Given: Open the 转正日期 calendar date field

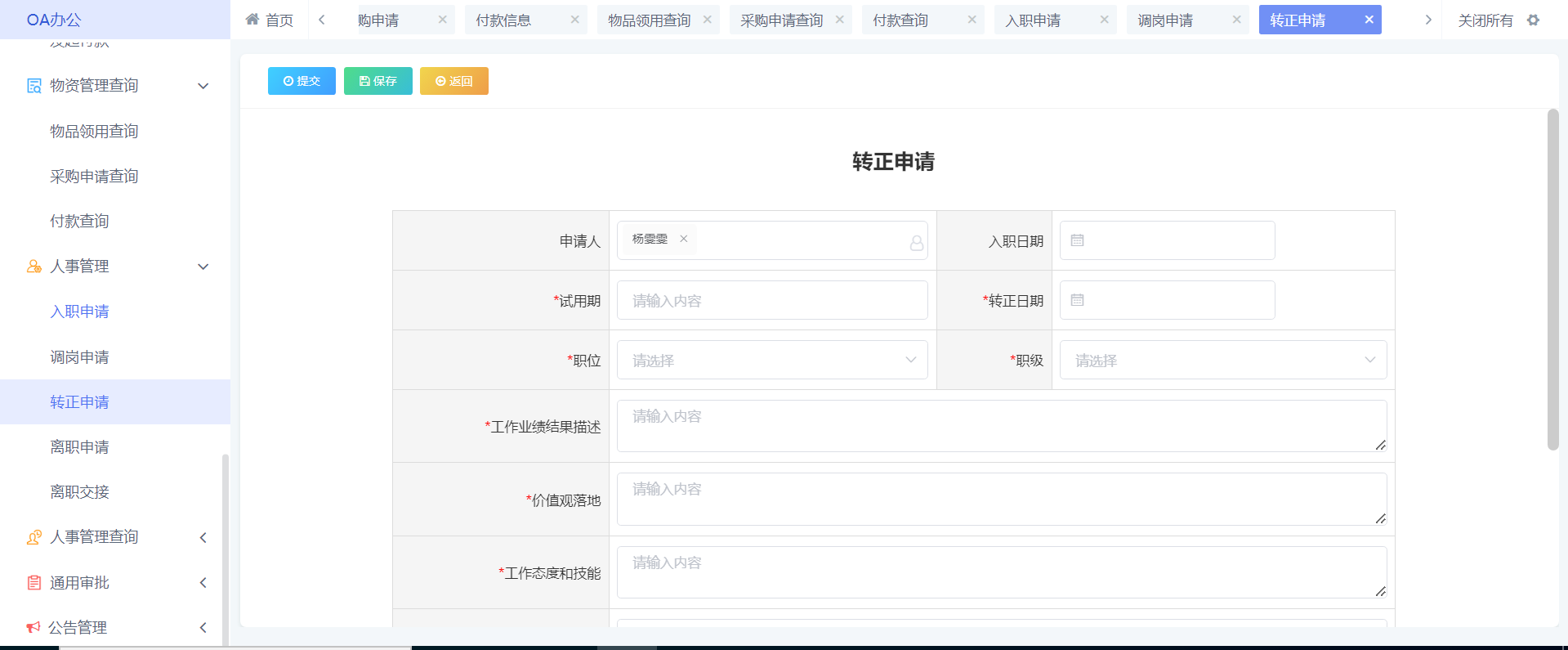Looking at the screenshot, I should pos(1166,300).
